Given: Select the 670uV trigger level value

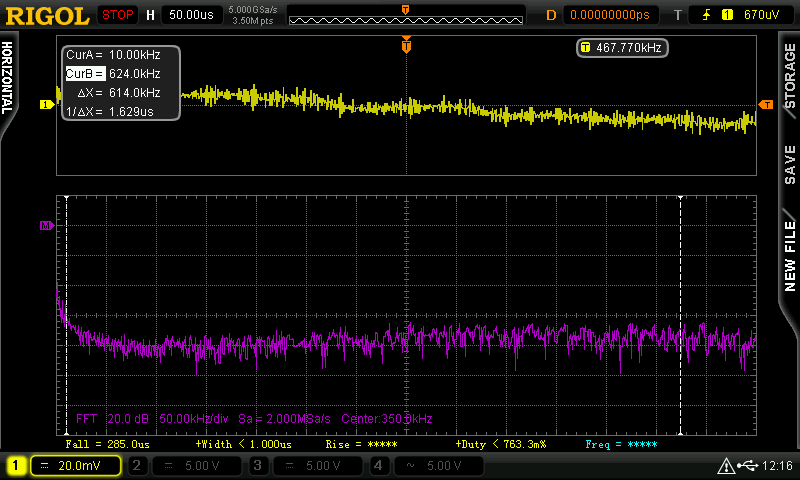Looking at the screenshot, I should (x=761, y=15).
